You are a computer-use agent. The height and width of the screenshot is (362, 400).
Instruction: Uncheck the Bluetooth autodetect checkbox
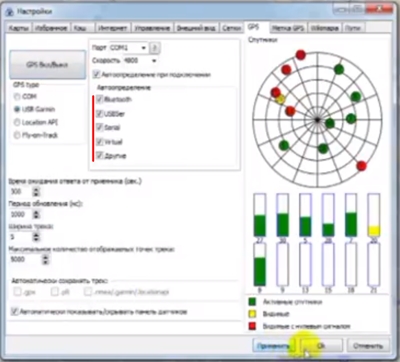coord(99,99)
